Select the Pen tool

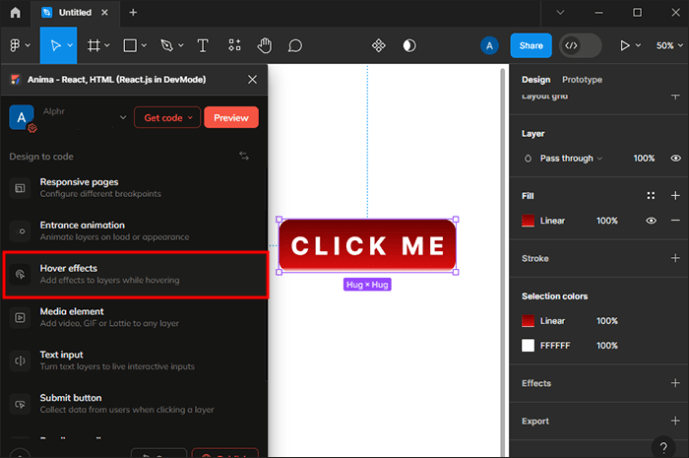coord(167,45)
